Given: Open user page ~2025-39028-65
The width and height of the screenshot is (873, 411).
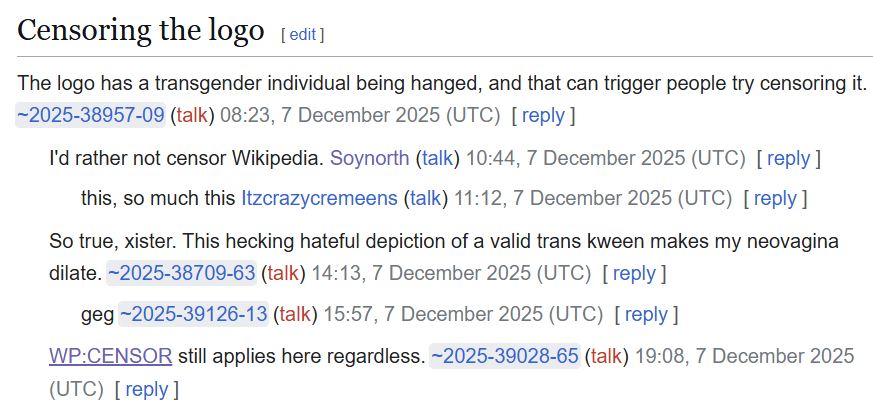Looking at the screenshot, I should click(x=504, y=356).
